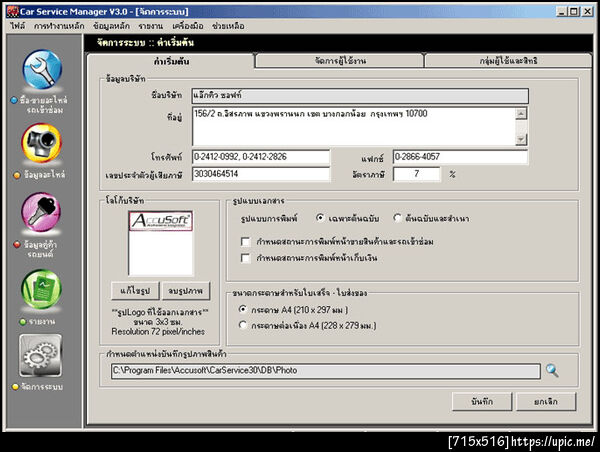Click the จัดการระบบ sidebar label
The width and height of the screenshot is (600, 452).
pyautogui.click(x=41, y=387)
